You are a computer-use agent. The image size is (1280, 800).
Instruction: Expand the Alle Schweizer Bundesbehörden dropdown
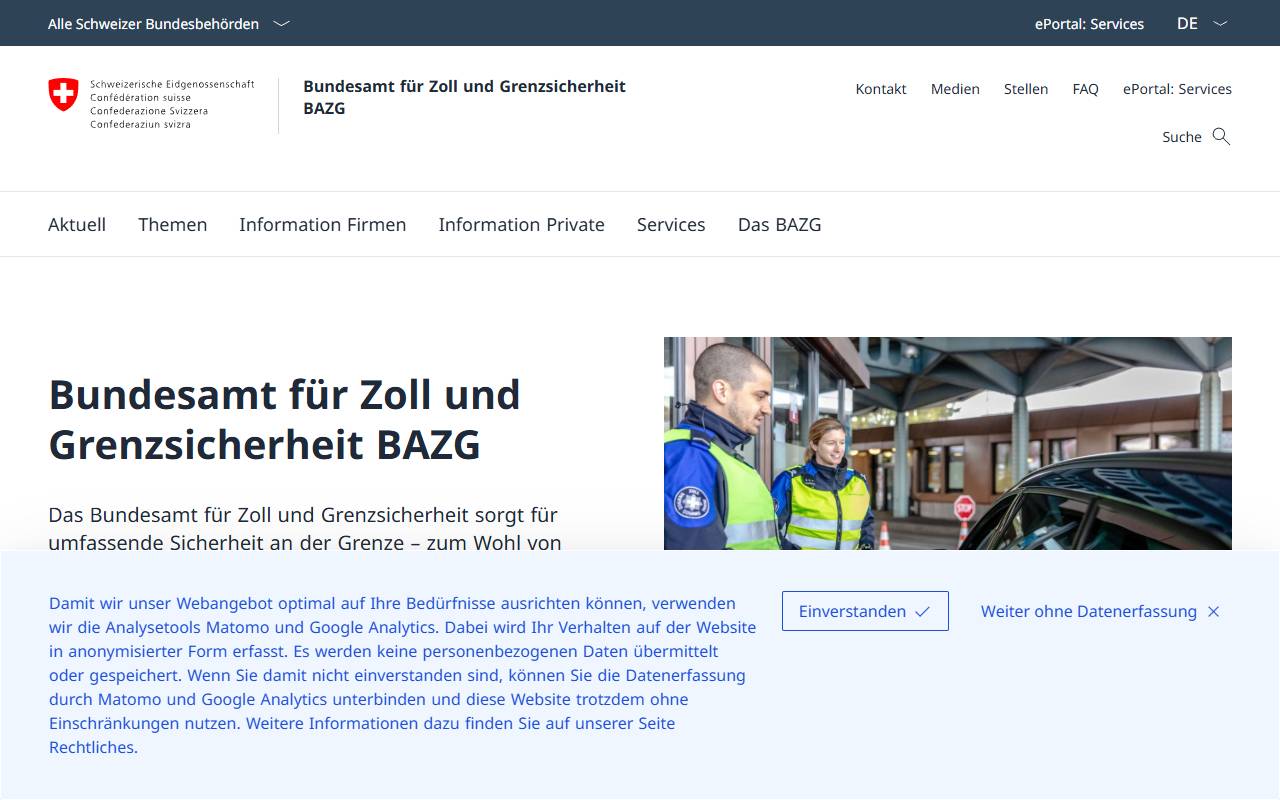click(168, 23)
